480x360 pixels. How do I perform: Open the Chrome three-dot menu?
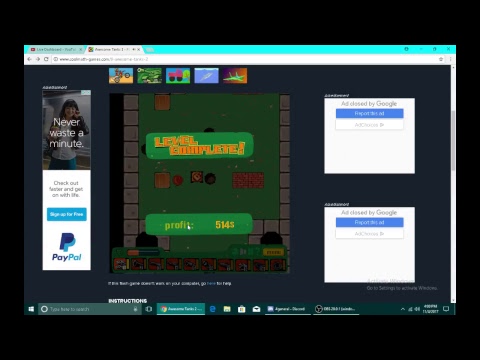450,59
